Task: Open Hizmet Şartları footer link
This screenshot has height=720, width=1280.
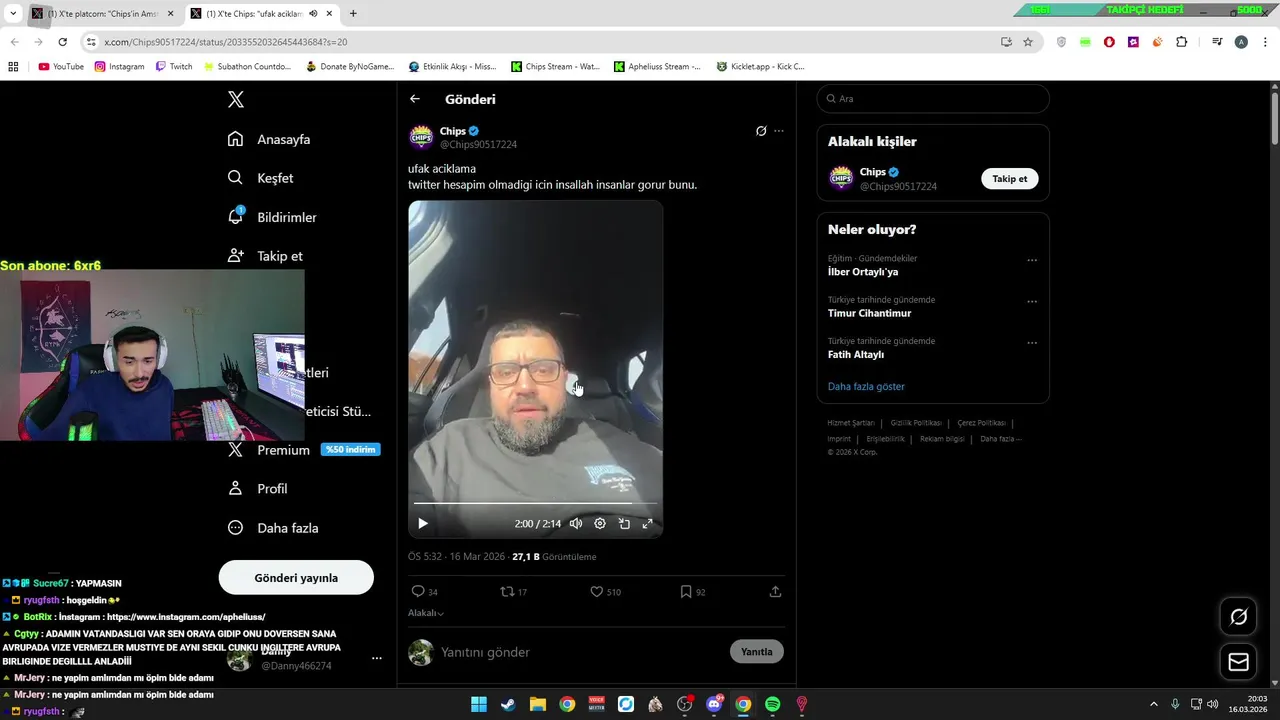Action: 851,423
